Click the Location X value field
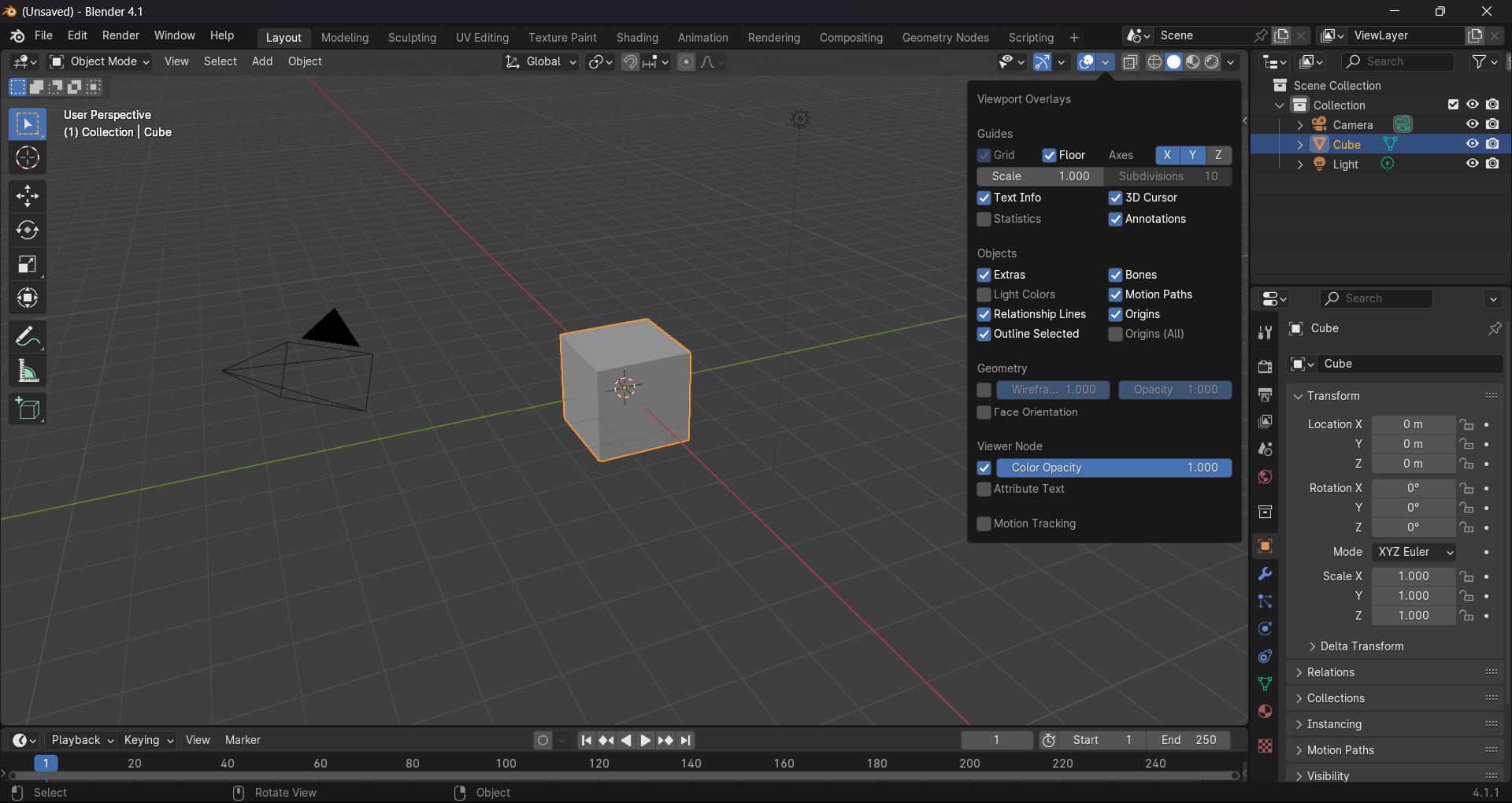This screenshot has width=1512, height=803. coord(1413,424)
